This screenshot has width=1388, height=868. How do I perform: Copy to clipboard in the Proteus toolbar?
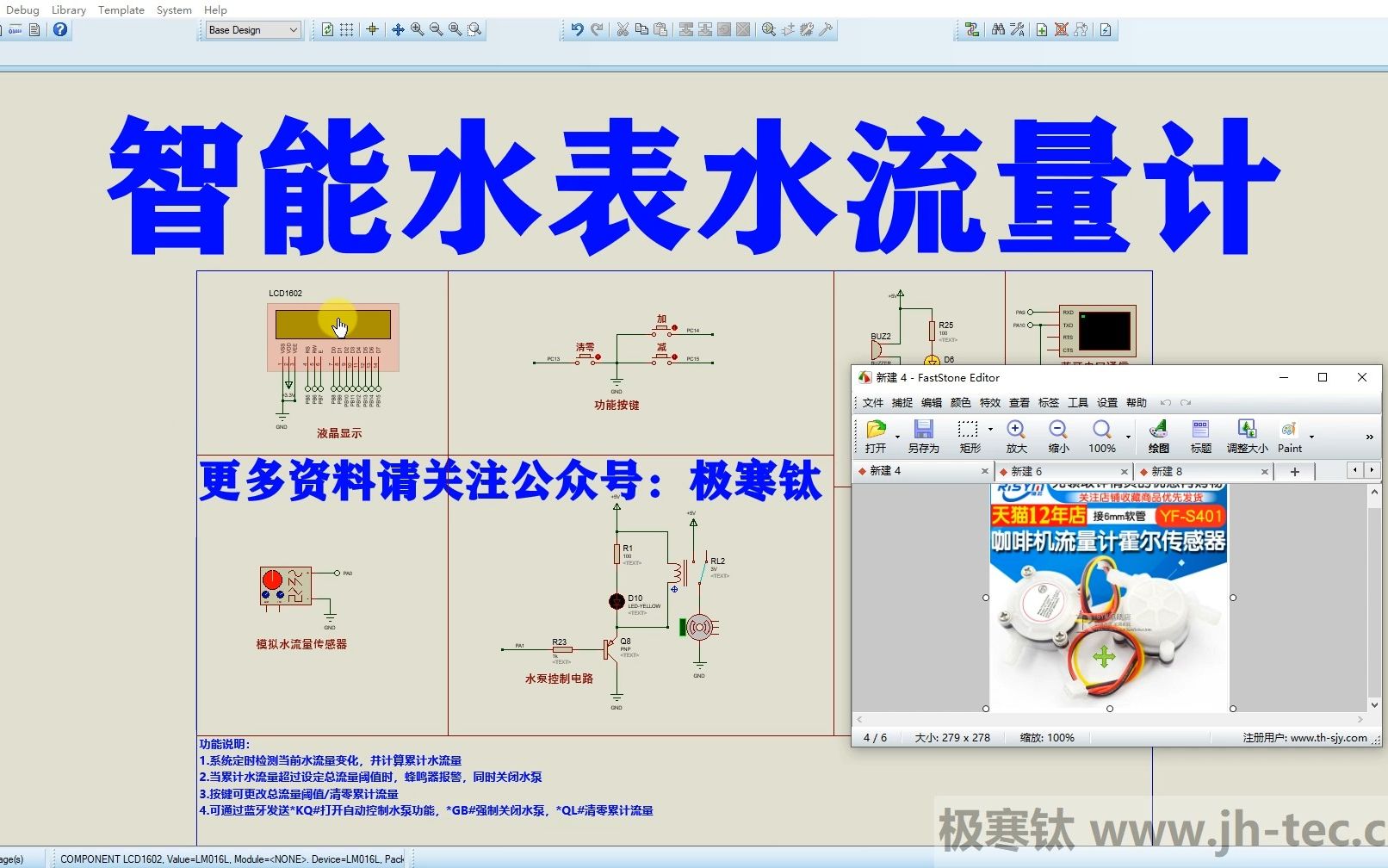click(641, 29)
